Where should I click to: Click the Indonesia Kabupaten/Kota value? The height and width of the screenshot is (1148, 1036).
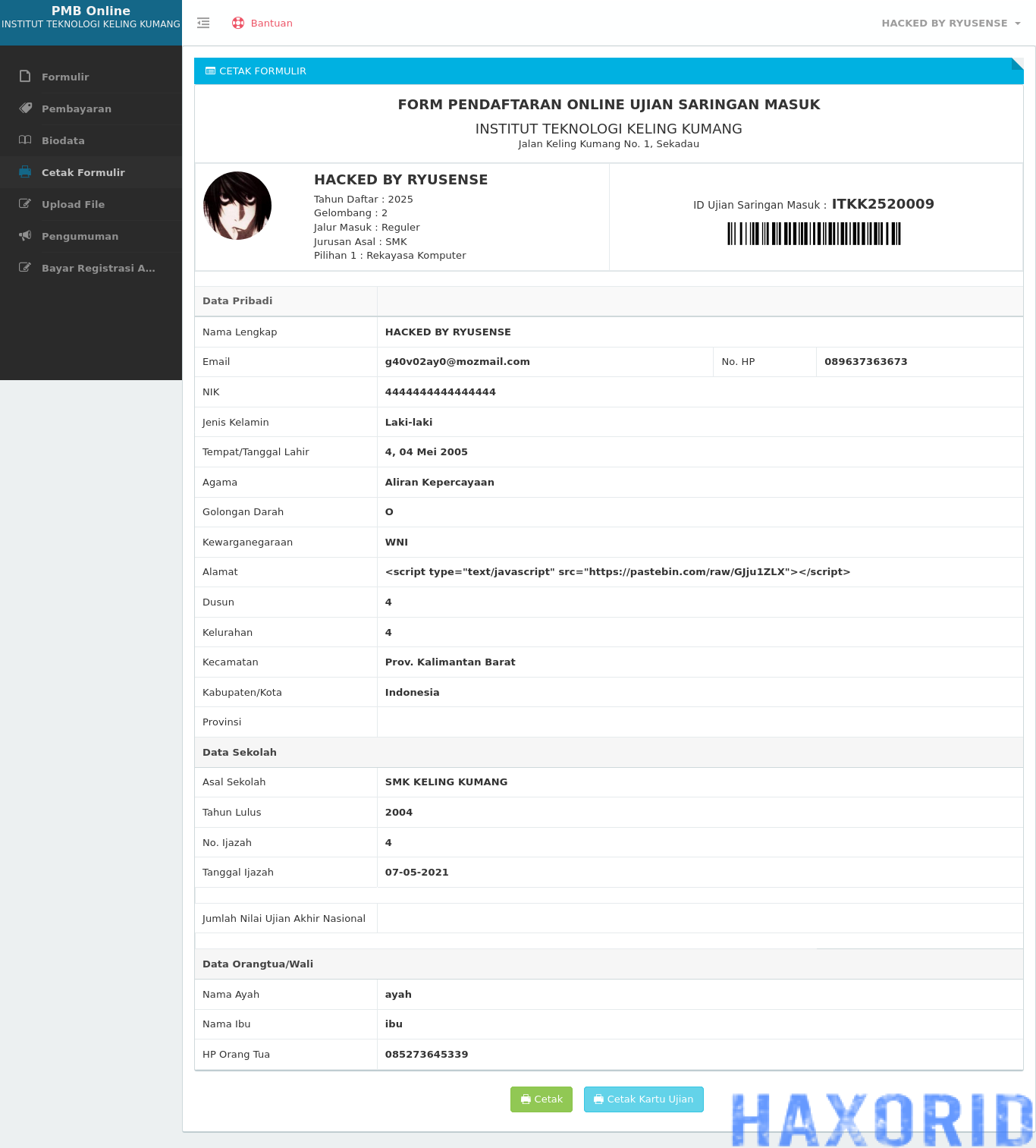click(413, 693)
